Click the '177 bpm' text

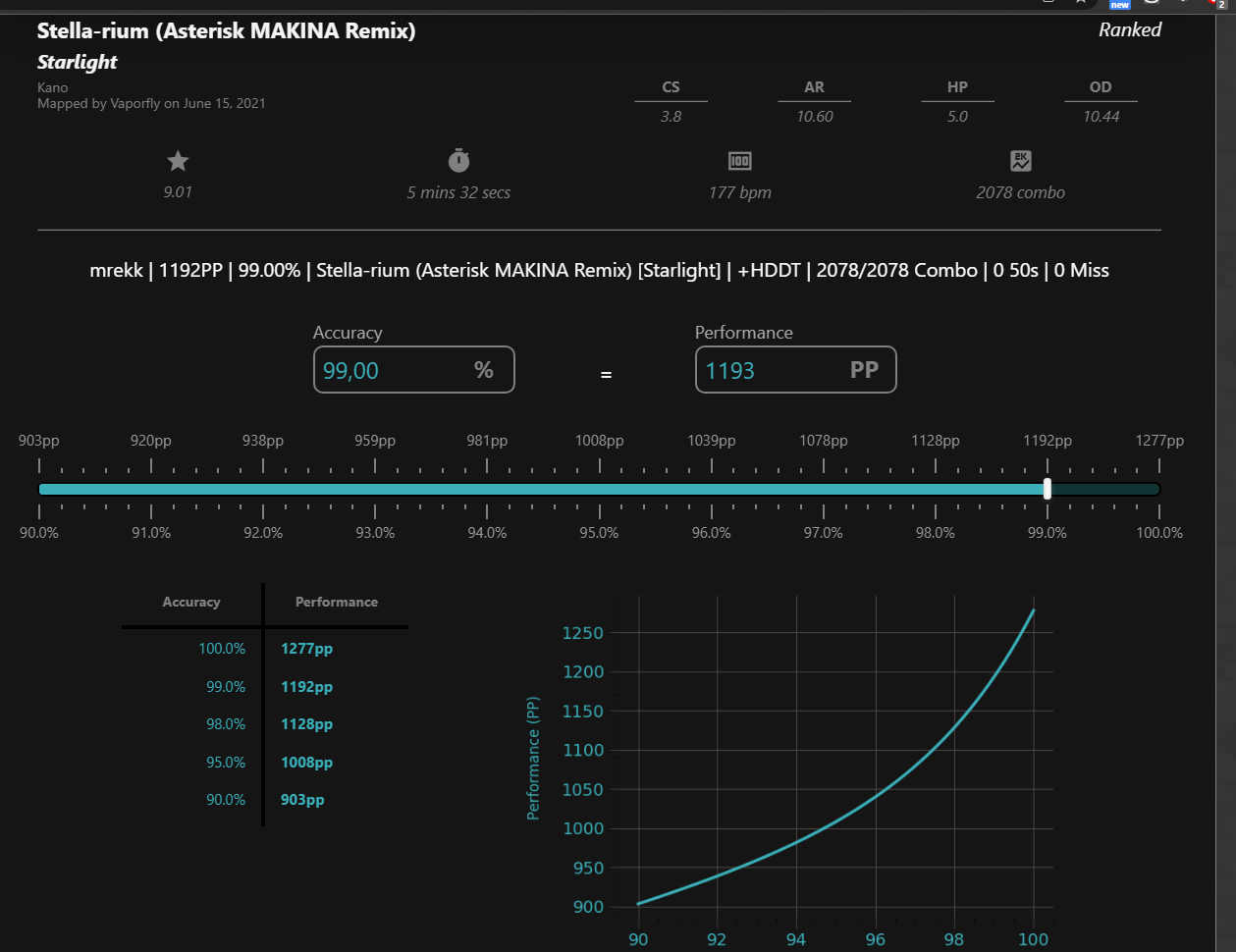[x=740, y=192]
